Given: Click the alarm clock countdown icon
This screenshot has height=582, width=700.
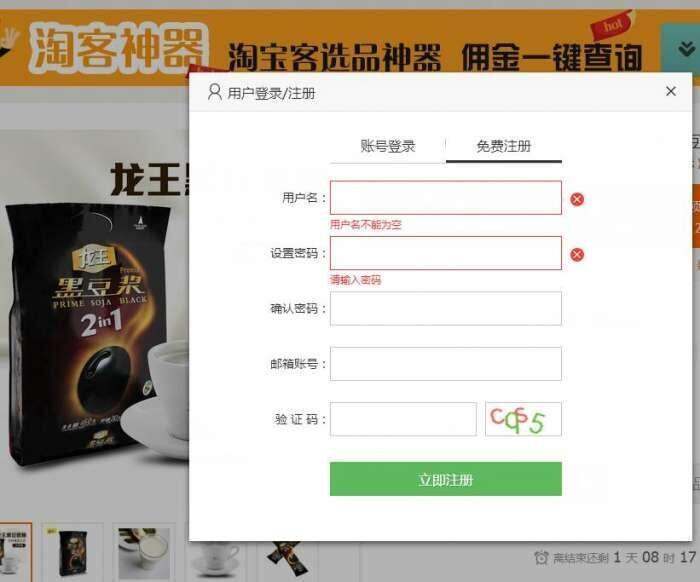Looking at the screenshot, I should pos(541,557).
